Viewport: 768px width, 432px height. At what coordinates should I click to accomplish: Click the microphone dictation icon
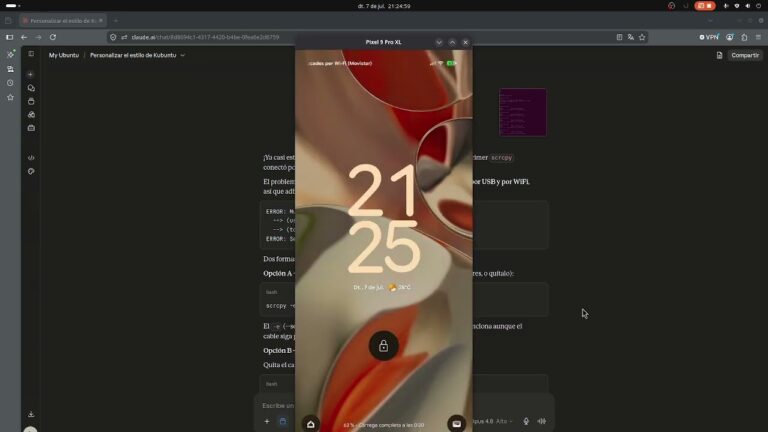[x=526, y=421]
